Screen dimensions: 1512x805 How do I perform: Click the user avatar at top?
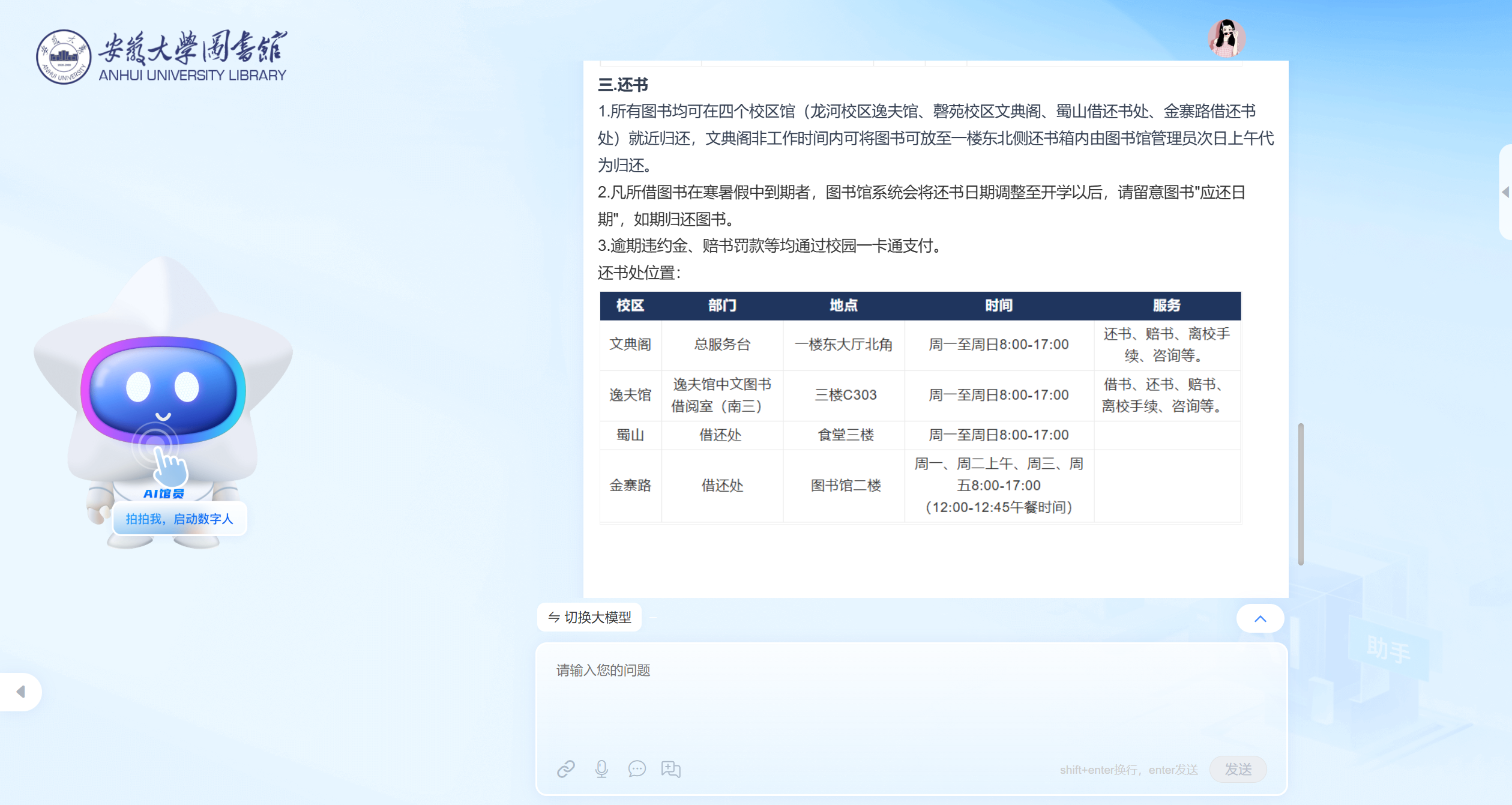[x=1226, y=38]
